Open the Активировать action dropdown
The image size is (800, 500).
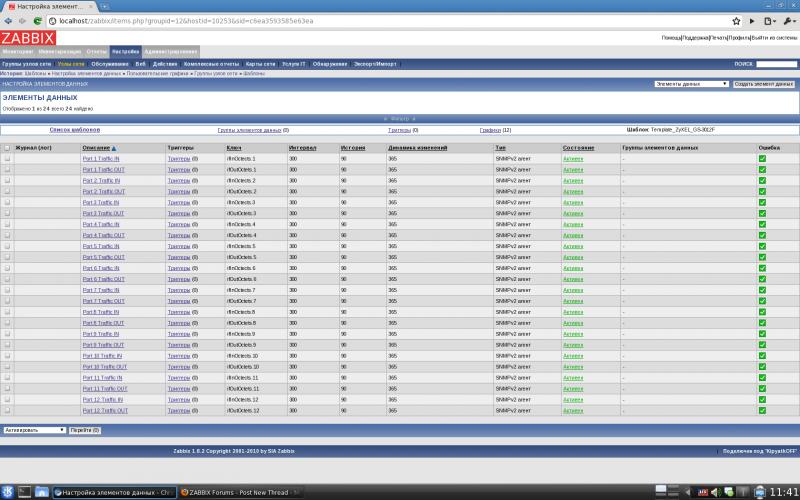[35, 430]
